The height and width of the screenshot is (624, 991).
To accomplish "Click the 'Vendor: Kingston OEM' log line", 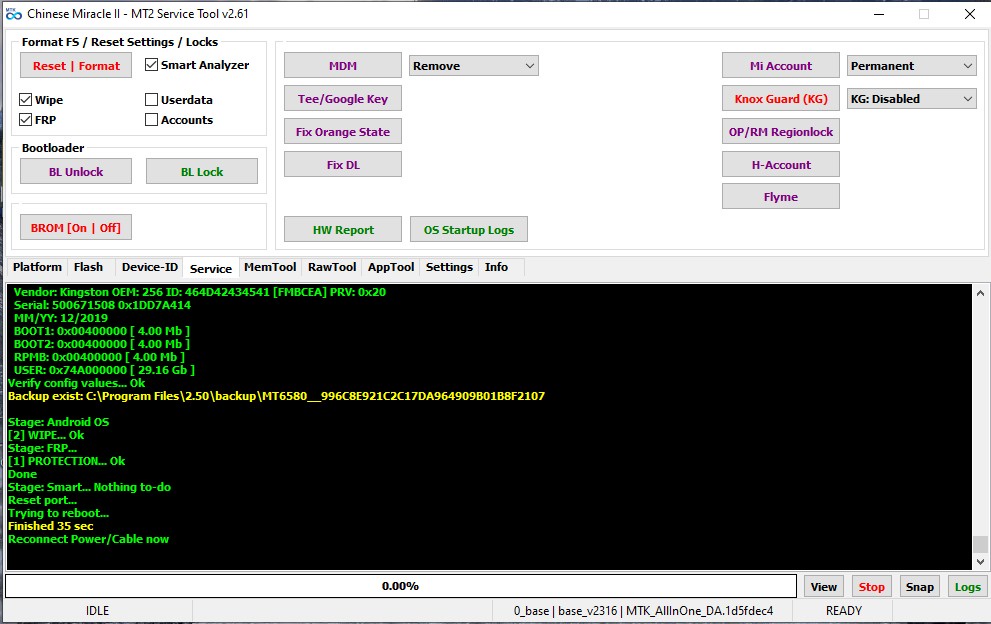I will [200, 292].
